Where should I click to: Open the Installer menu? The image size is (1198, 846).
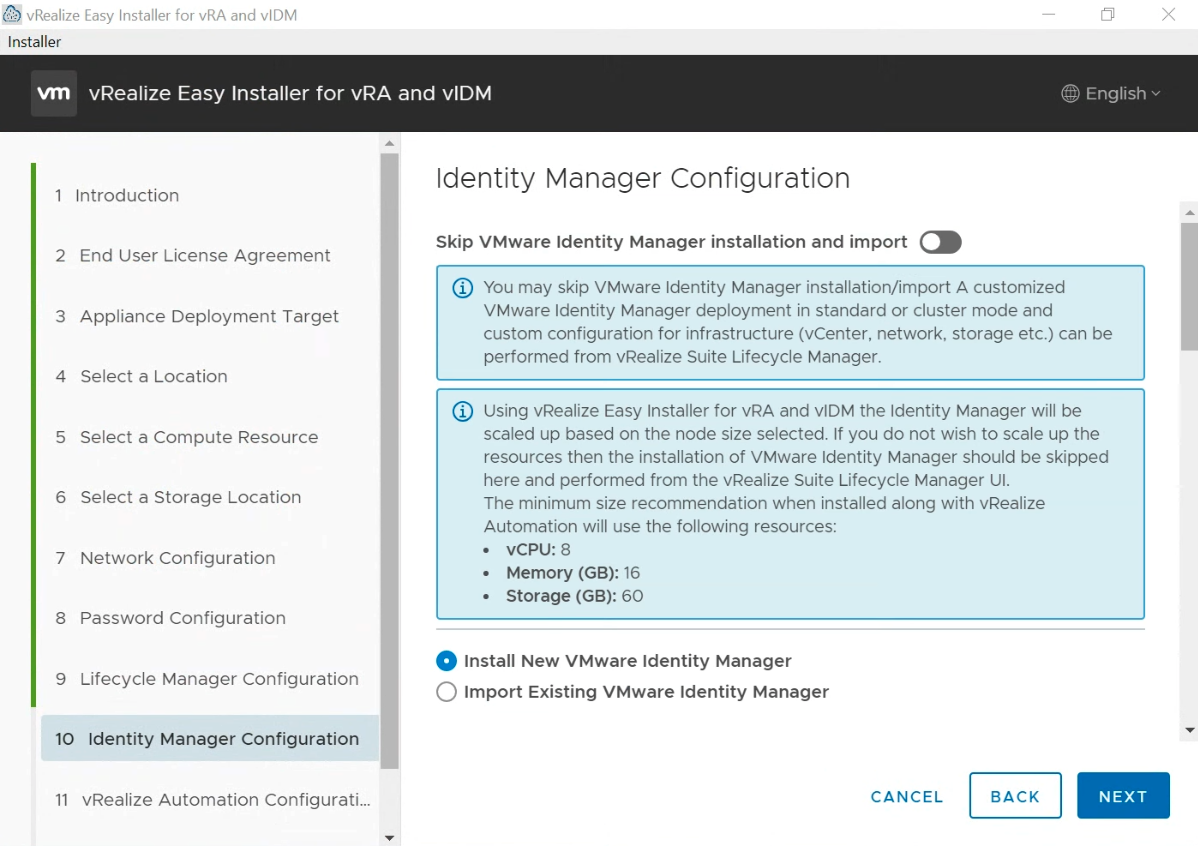34,41
